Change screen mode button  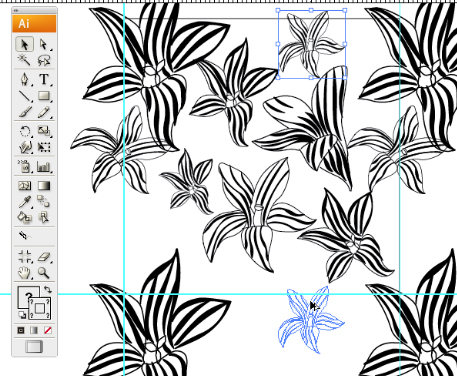[x=34, y=346]
